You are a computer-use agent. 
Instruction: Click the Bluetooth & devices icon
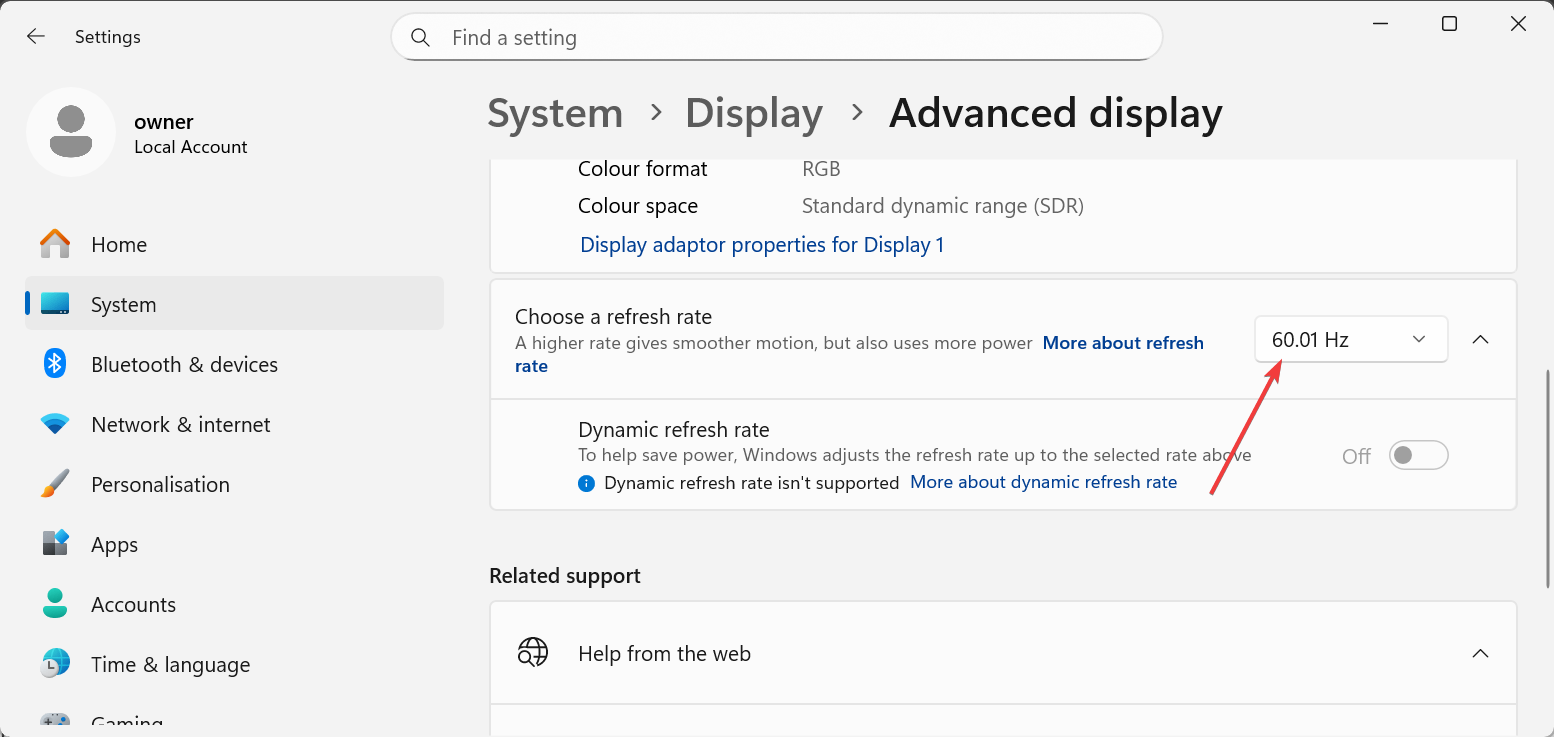click(55, 364)
